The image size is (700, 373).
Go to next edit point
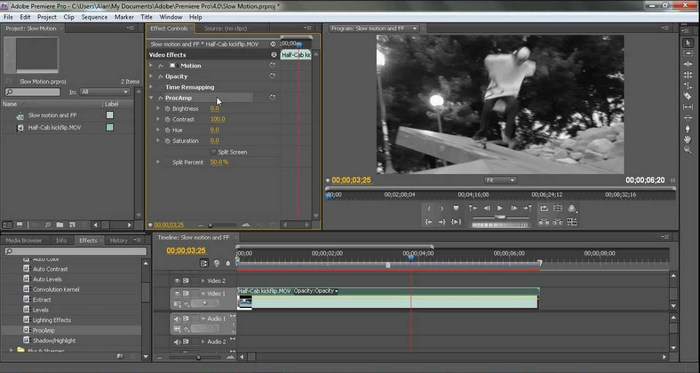(528, 208)
